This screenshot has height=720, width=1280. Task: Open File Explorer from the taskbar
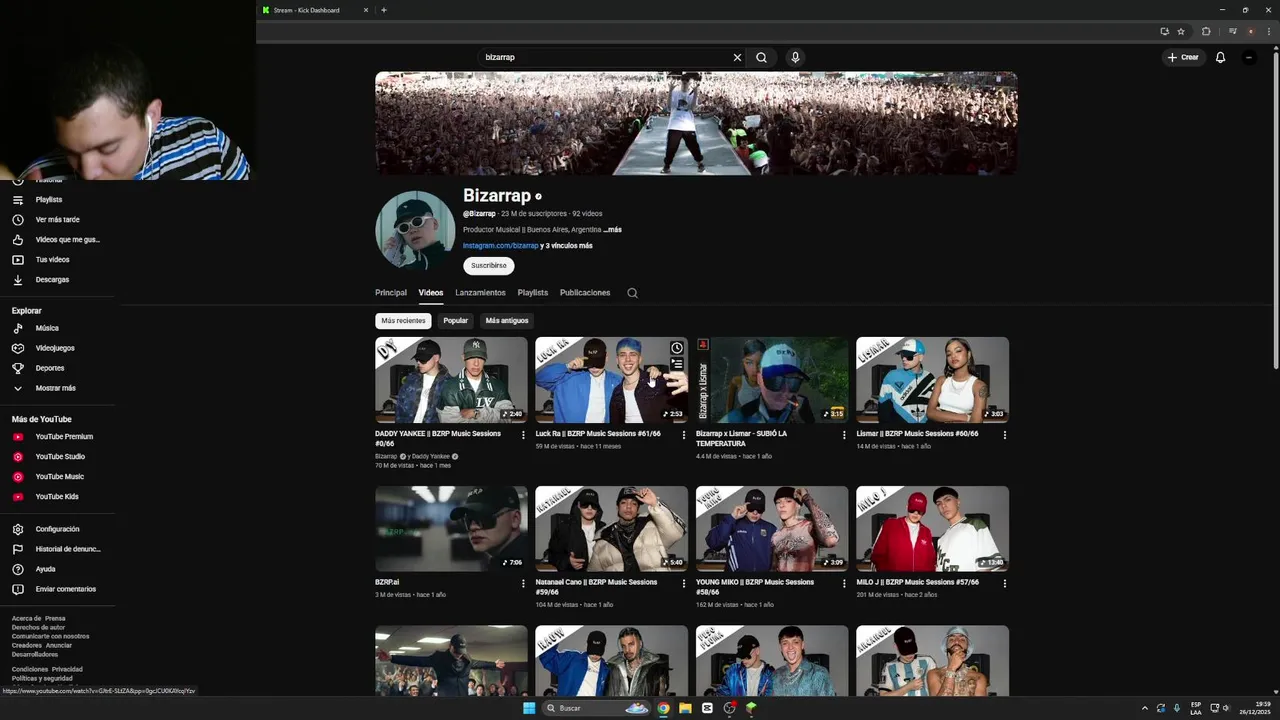[685, 708]
